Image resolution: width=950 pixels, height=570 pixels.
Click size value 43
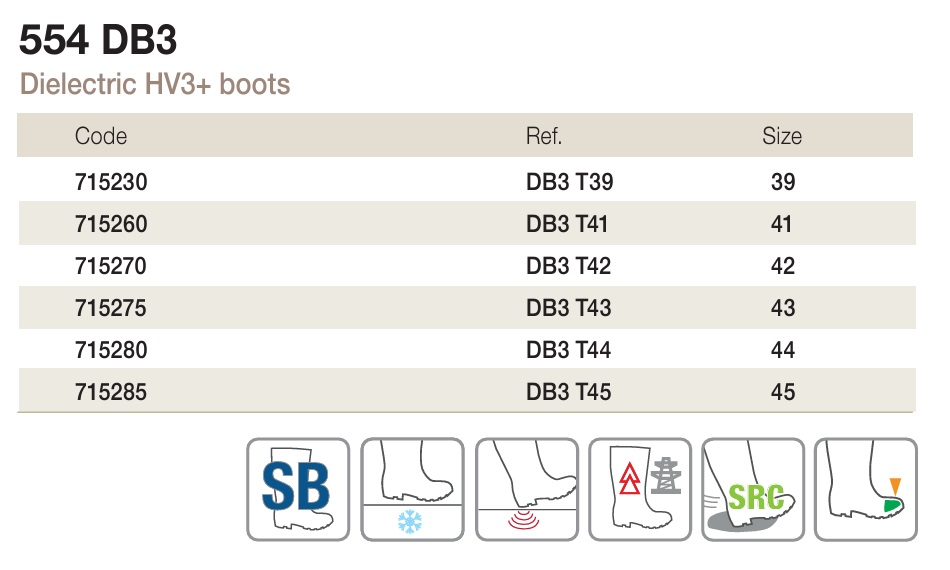click(x=782, y=308)
